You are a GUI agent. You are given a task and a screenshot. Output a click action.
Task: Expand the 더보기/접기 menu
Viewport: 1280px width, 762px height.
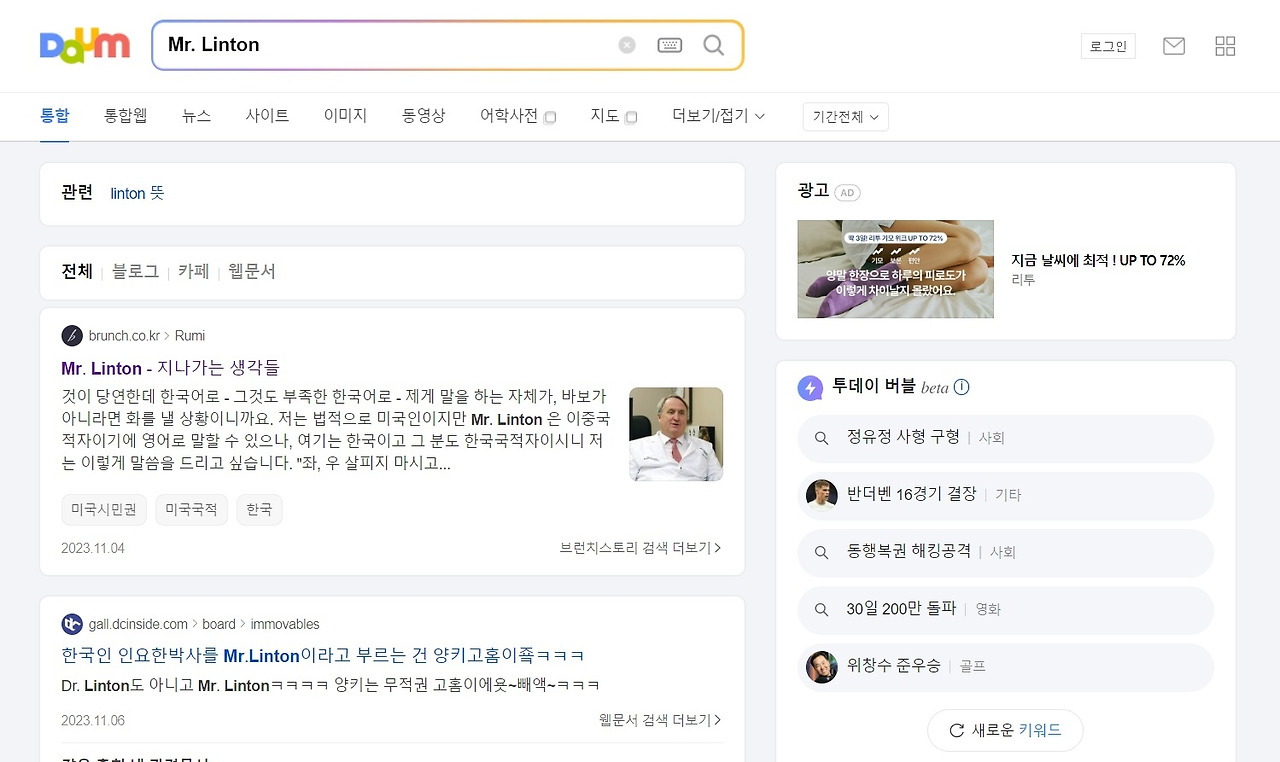tap(718, 116)
